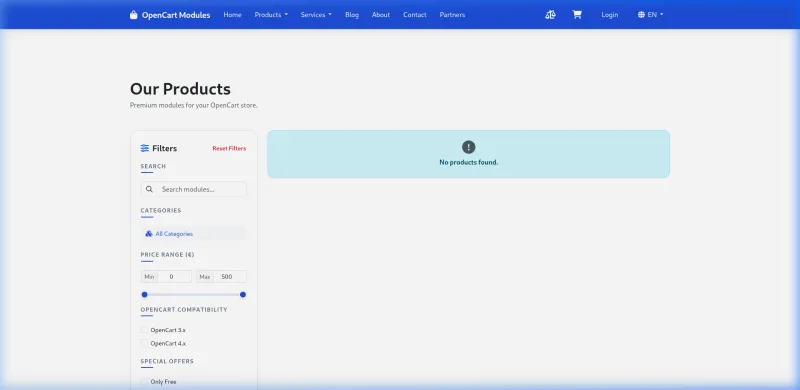Focus the Search modules input field
The image size is (800, 390).
(202, 189)
